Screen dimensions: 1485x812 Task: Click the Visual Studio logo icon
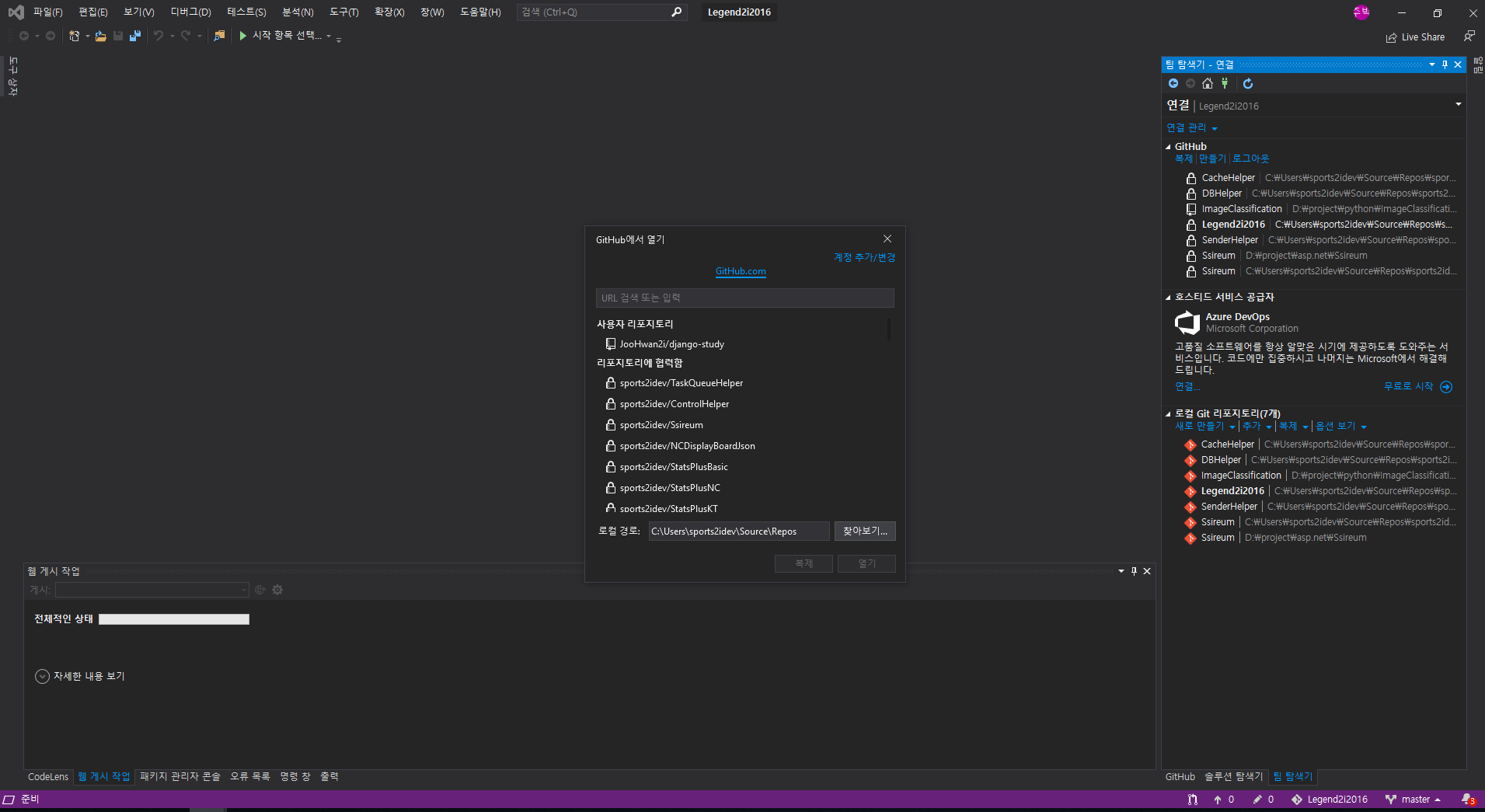[x=16, y=12]
